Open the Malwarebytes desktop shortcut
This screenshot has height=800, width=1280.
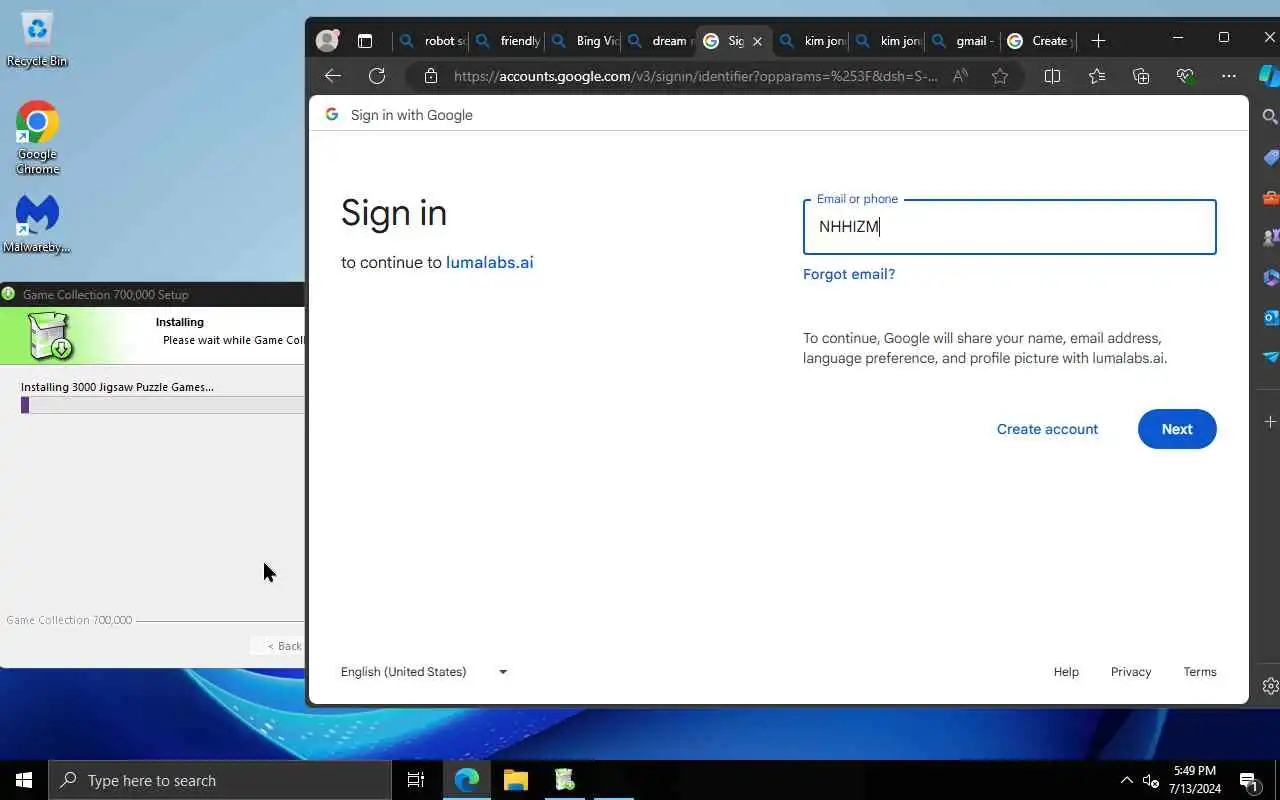pyautogui.click(x=37, y=222)
